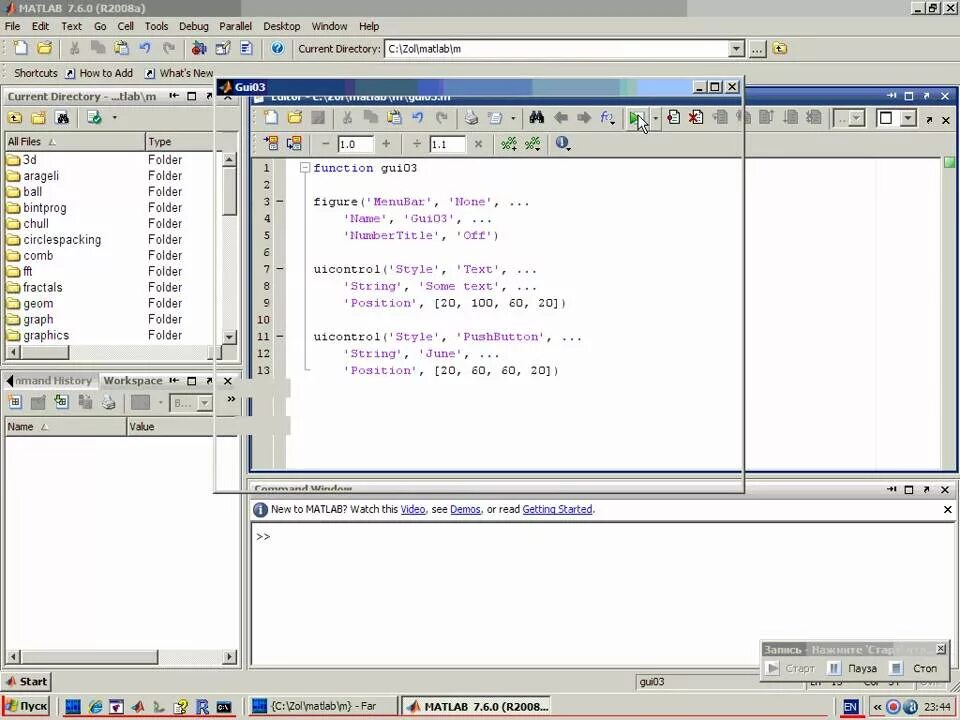Screen dimensions: 960x720
Task: Click Undo icon in main MATLAB toolbar
Action: pyautogui.click(x=145, y=48)
